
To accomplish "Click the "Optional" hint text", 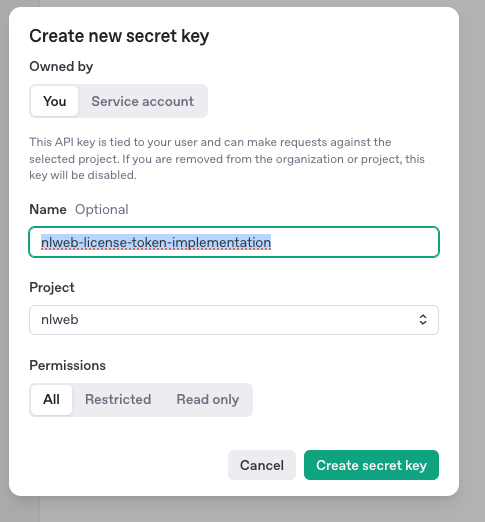I will [102, 209].
